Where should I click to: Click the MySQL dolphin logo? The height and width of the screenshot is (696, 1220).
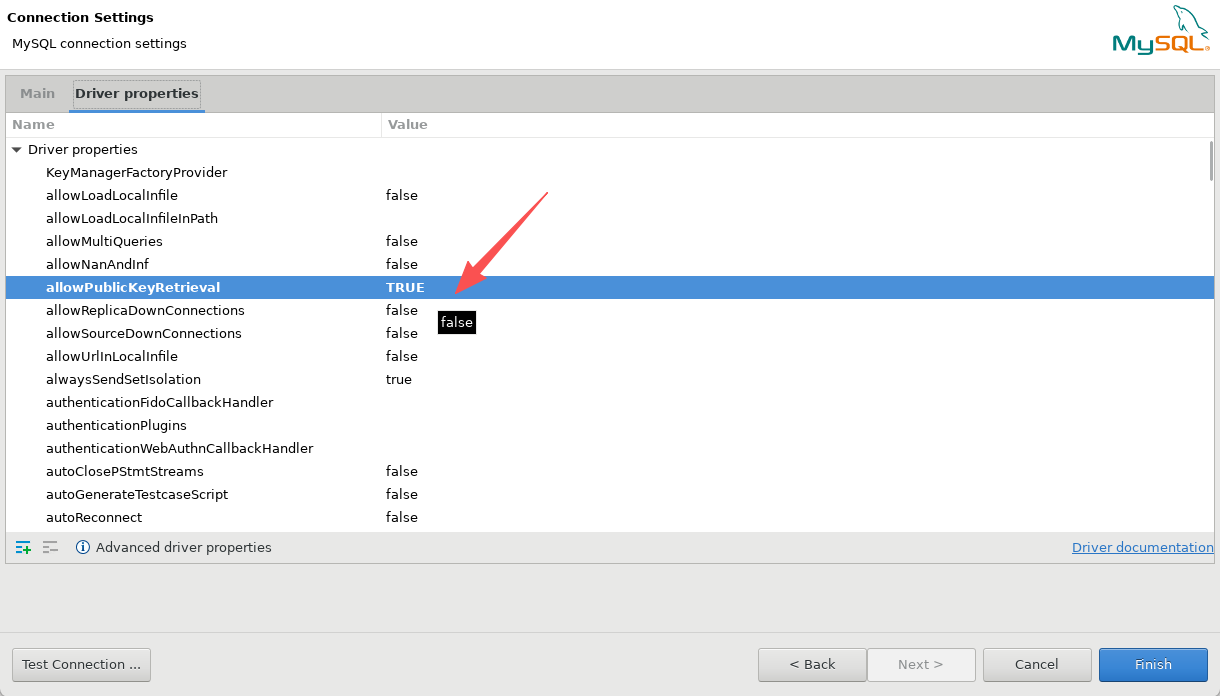(x=1160, y=31)
